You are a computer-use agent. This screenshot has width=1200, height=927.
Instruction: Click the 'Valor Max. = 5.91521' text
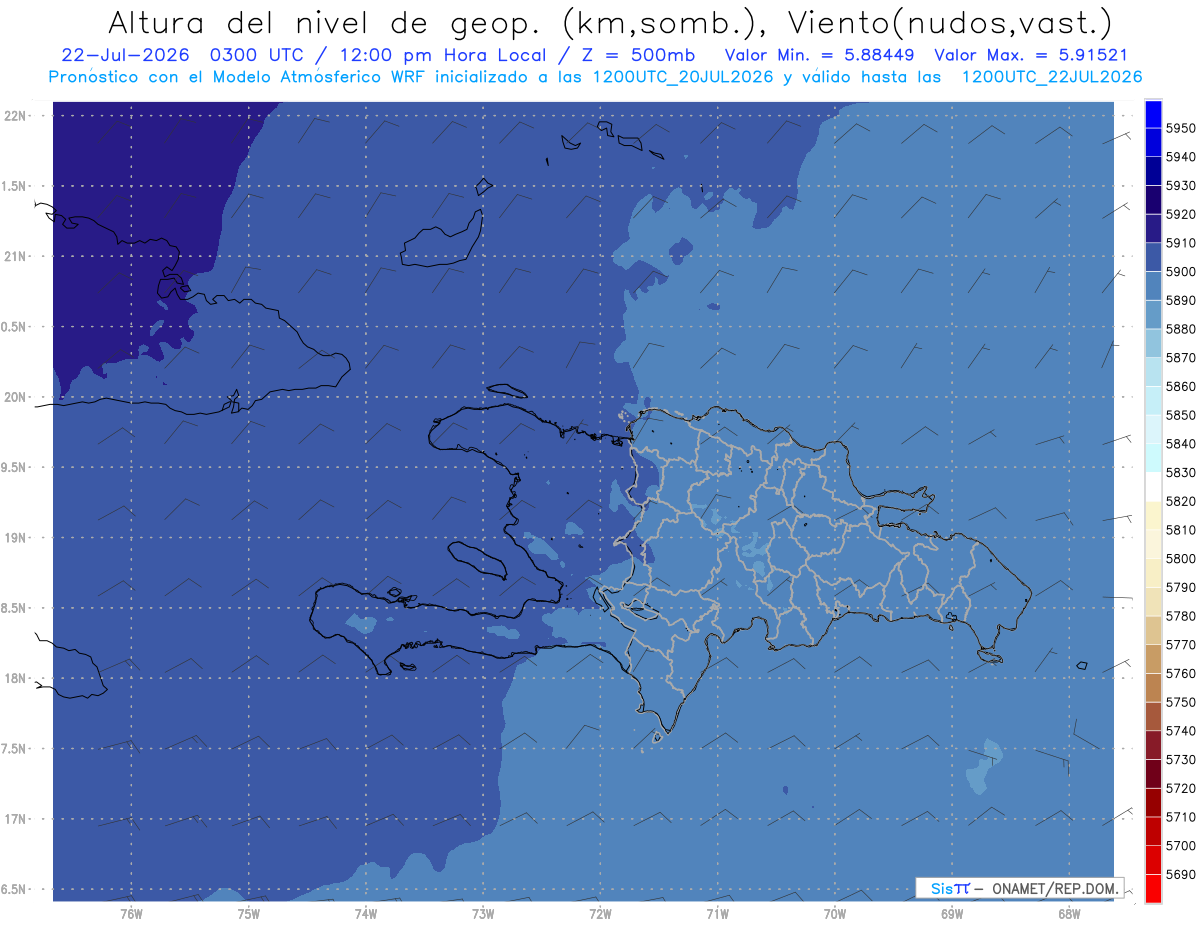click(1031, 55)
